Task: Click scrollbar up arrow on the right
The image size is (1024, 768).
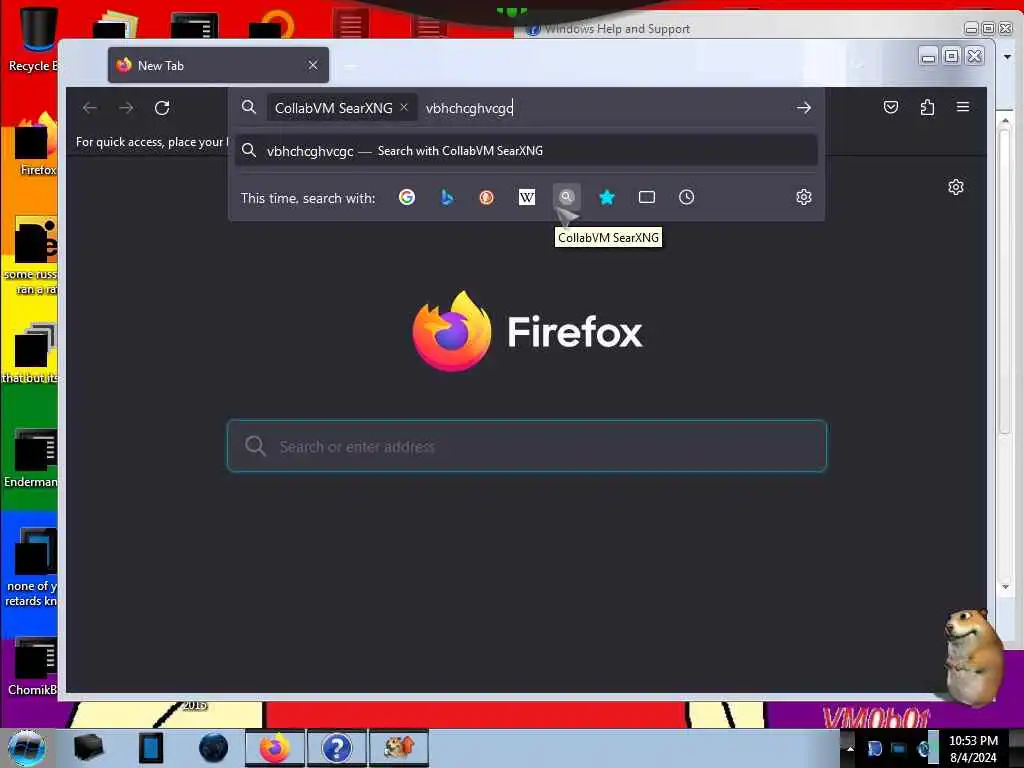Action: (1005, 121)
